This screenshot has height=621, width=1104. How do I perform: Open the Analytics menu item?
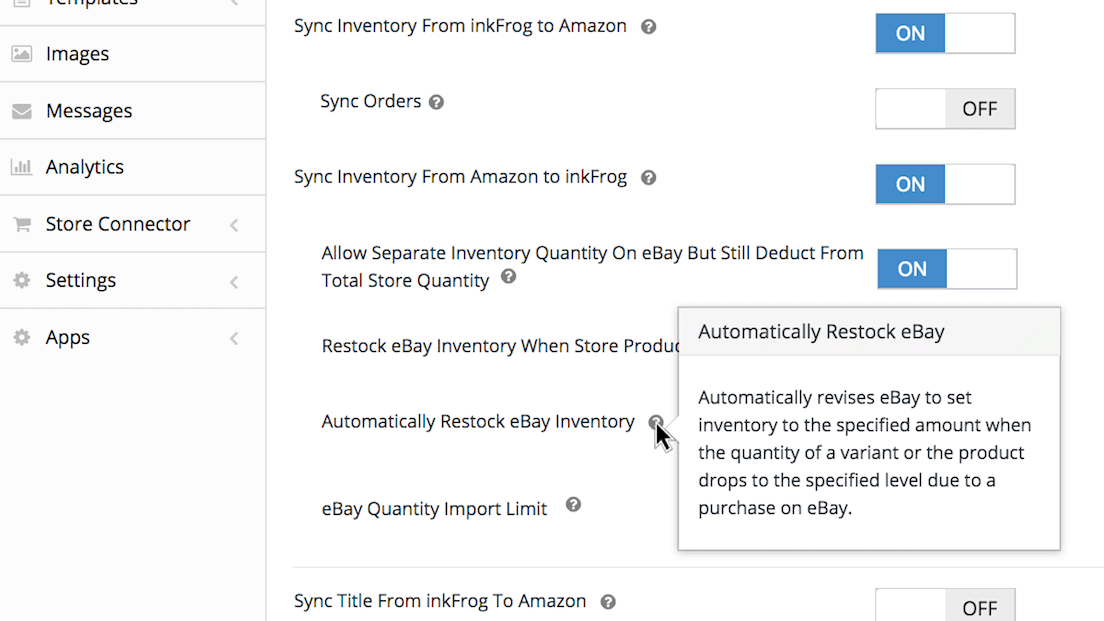click(x=132, y=167)
